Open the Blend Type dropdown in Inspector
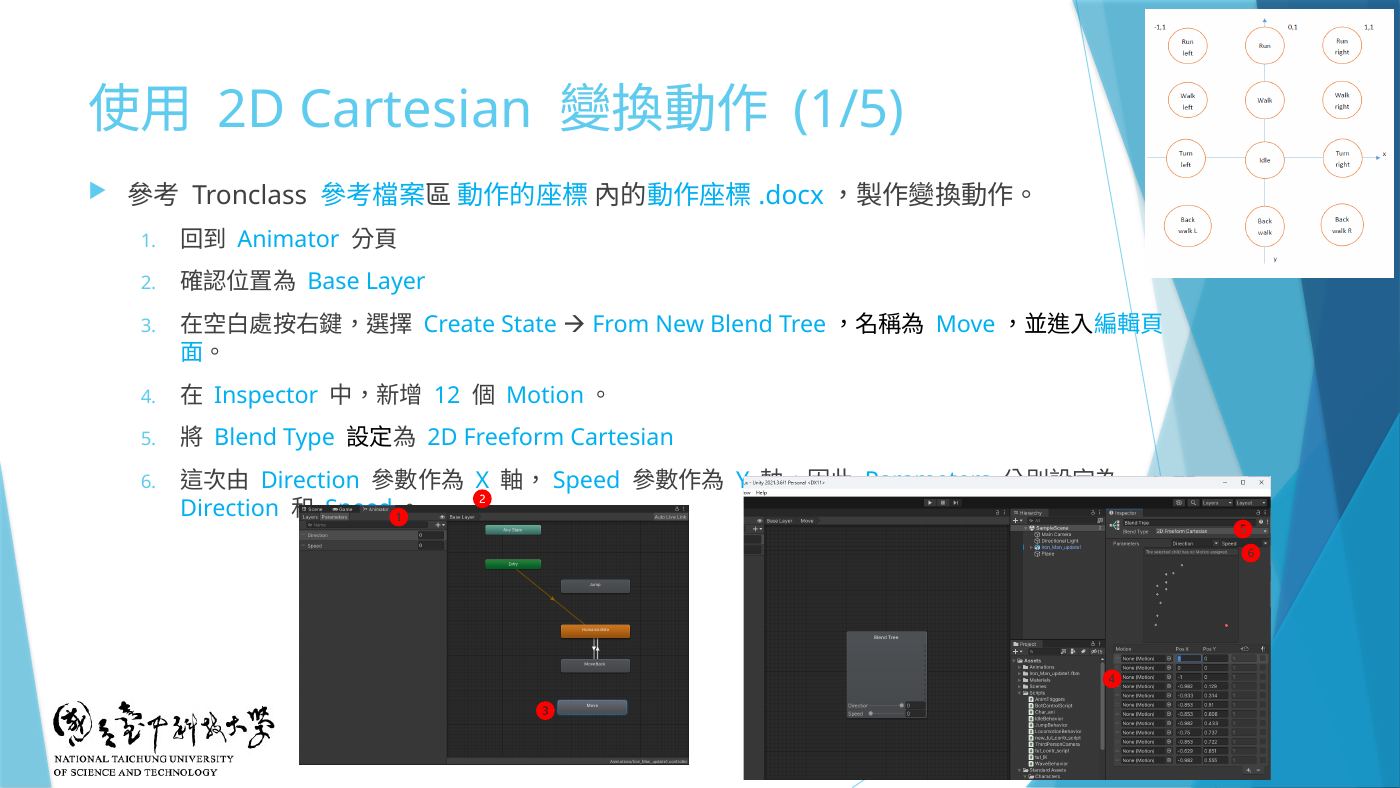This screenshot has width=1400, height=788. point(1211,531)
